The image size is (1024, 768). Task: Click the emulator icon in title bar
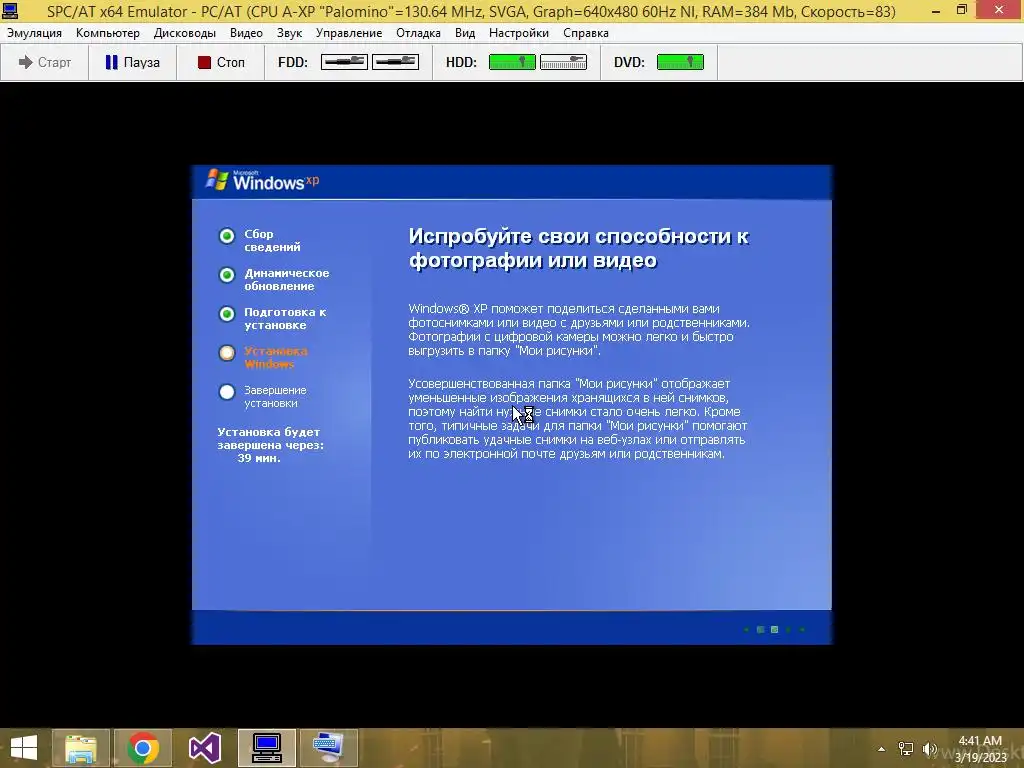(x=10, y=10)
